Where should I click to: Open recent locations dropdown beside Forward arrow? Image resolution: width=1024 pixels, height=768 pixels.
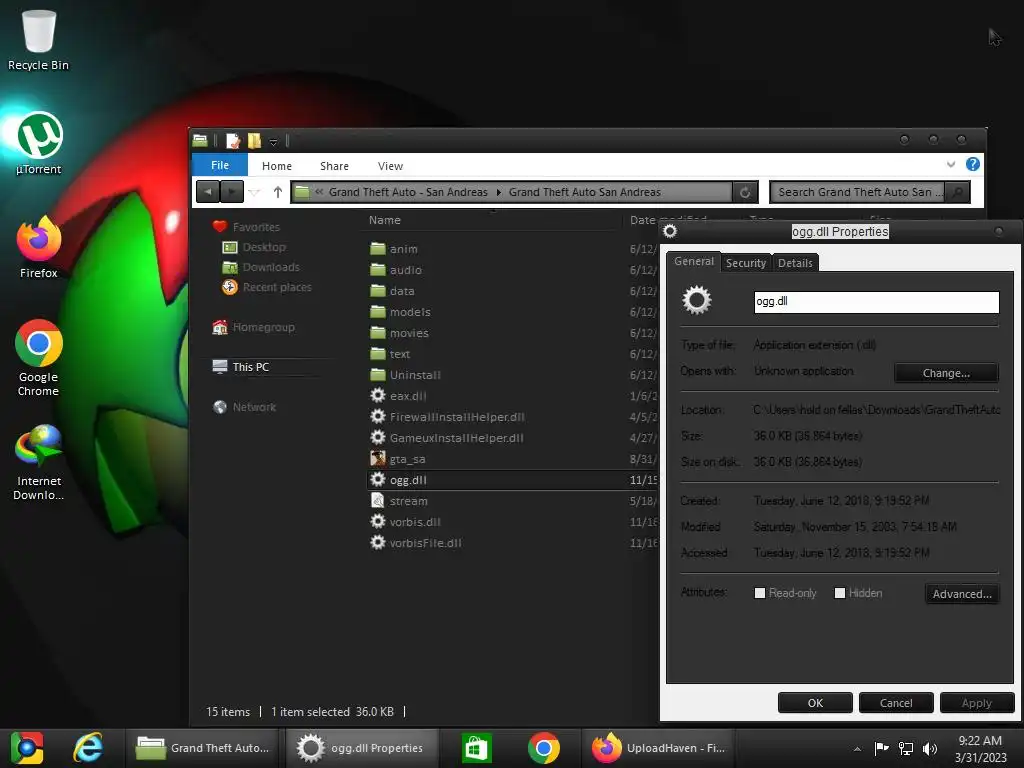click(255, 192)
